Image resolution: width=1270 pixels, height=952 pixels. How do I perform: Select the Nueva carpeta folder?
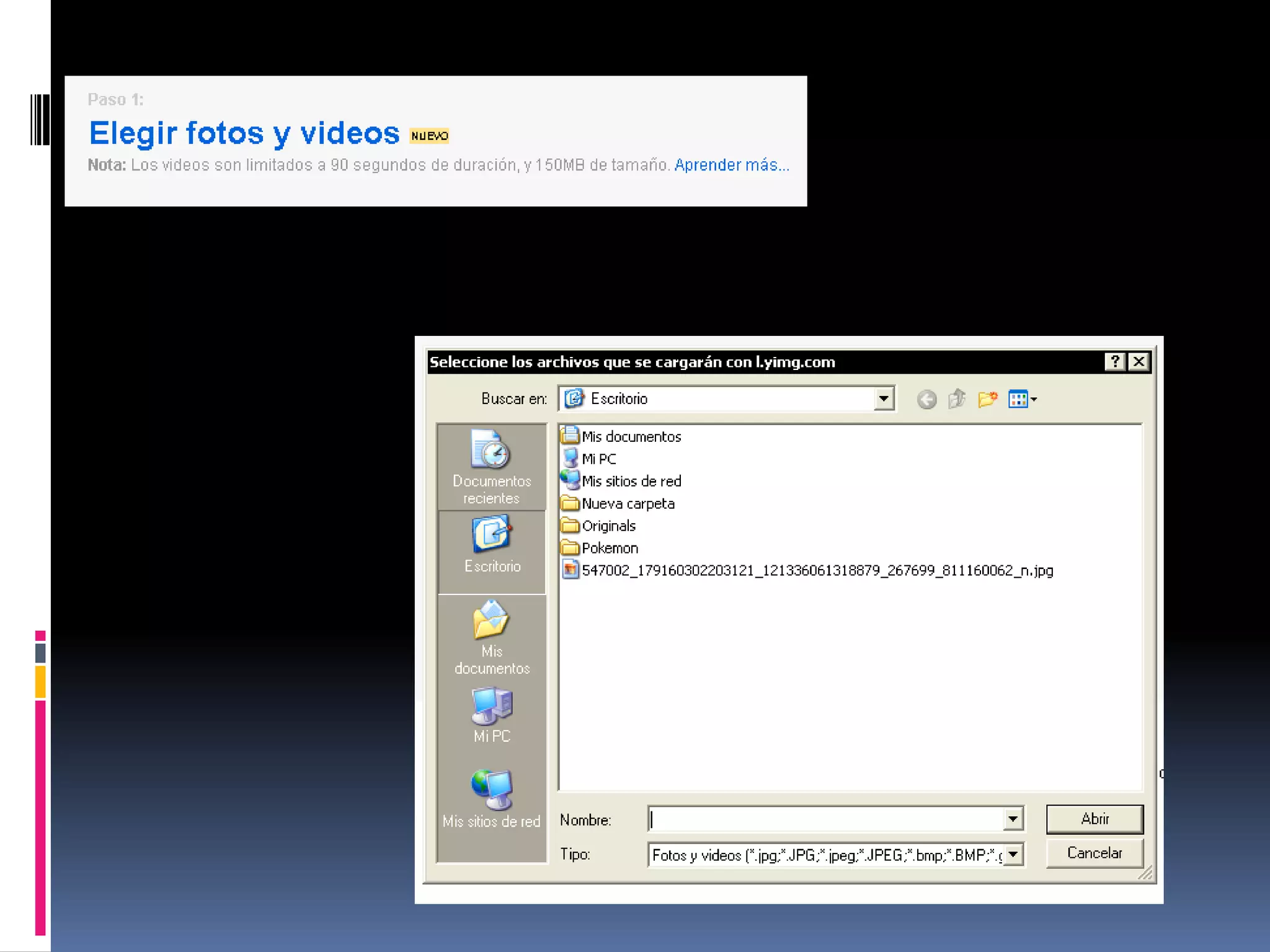[x=628, y=503]
